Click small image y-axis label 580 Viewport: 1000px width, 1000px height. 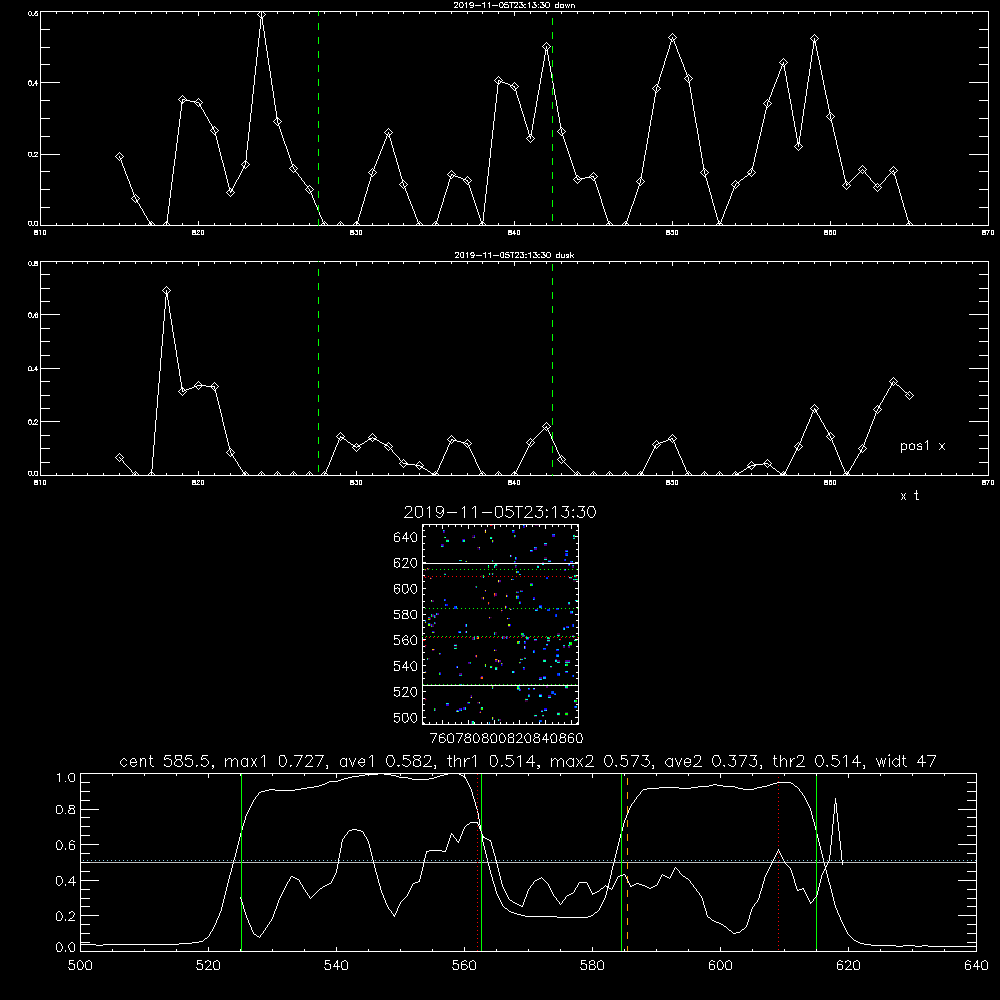[x=406, y=615]
